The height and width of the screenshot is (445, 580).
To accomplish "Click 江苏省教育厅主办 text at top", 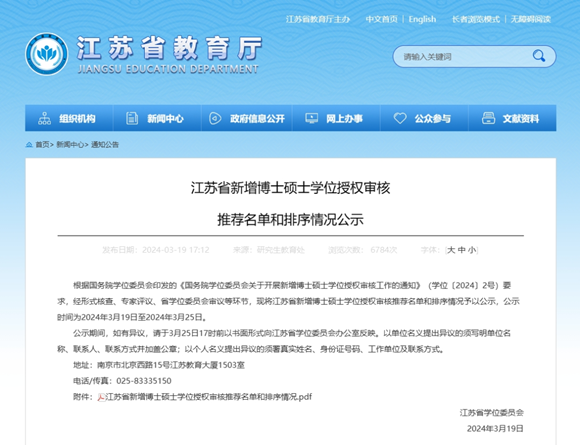I will 318,19.
